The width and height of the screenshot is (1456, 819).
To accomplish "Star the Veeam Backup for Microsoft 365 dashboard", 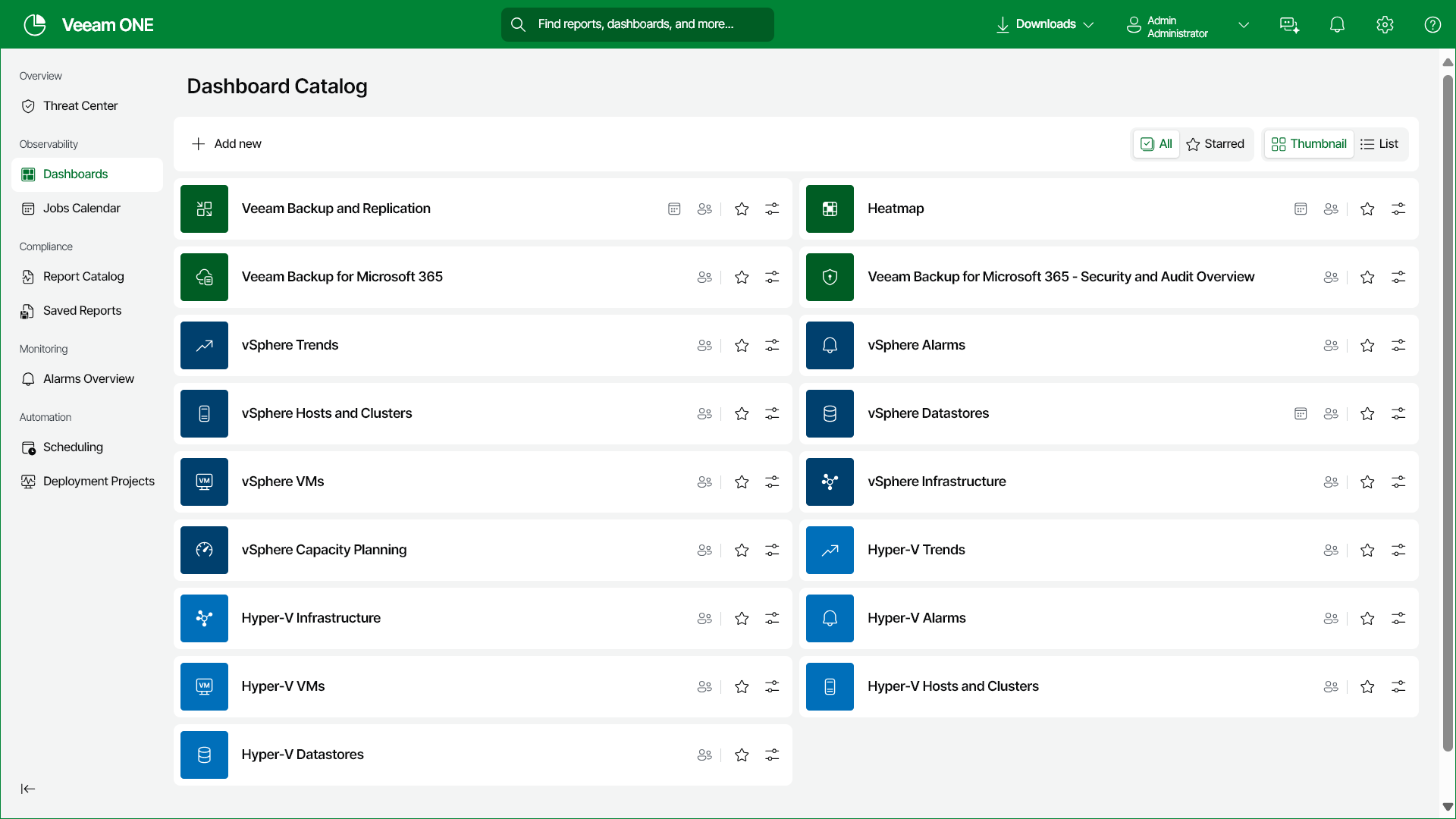I will [742, 277].
